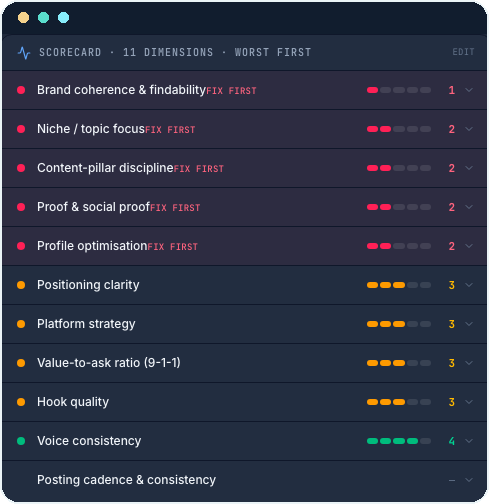Click green score bar for Voice consistency

tap(399, 441)
